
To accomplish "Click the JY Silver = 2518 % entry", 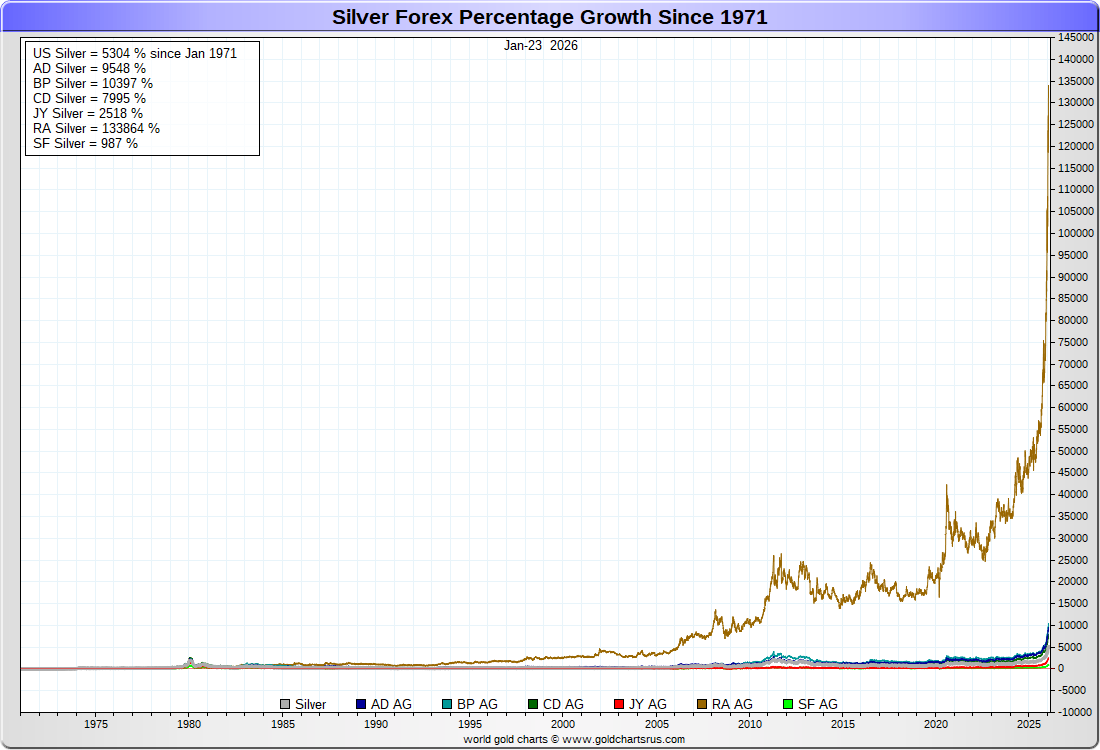I will [x=88, y=113].
